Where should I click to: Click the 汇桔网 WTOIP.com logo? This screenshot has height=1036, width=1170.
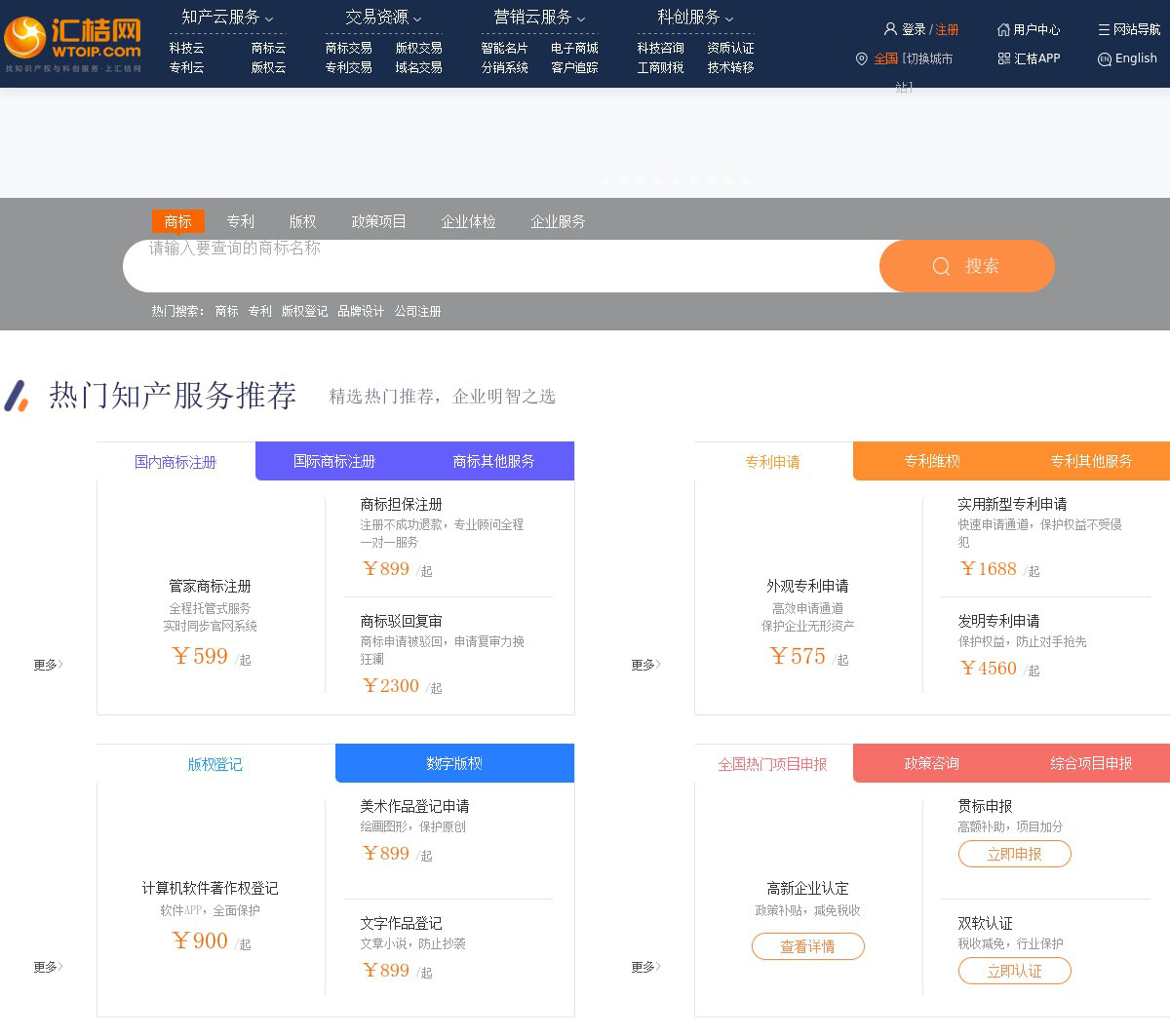73,44
